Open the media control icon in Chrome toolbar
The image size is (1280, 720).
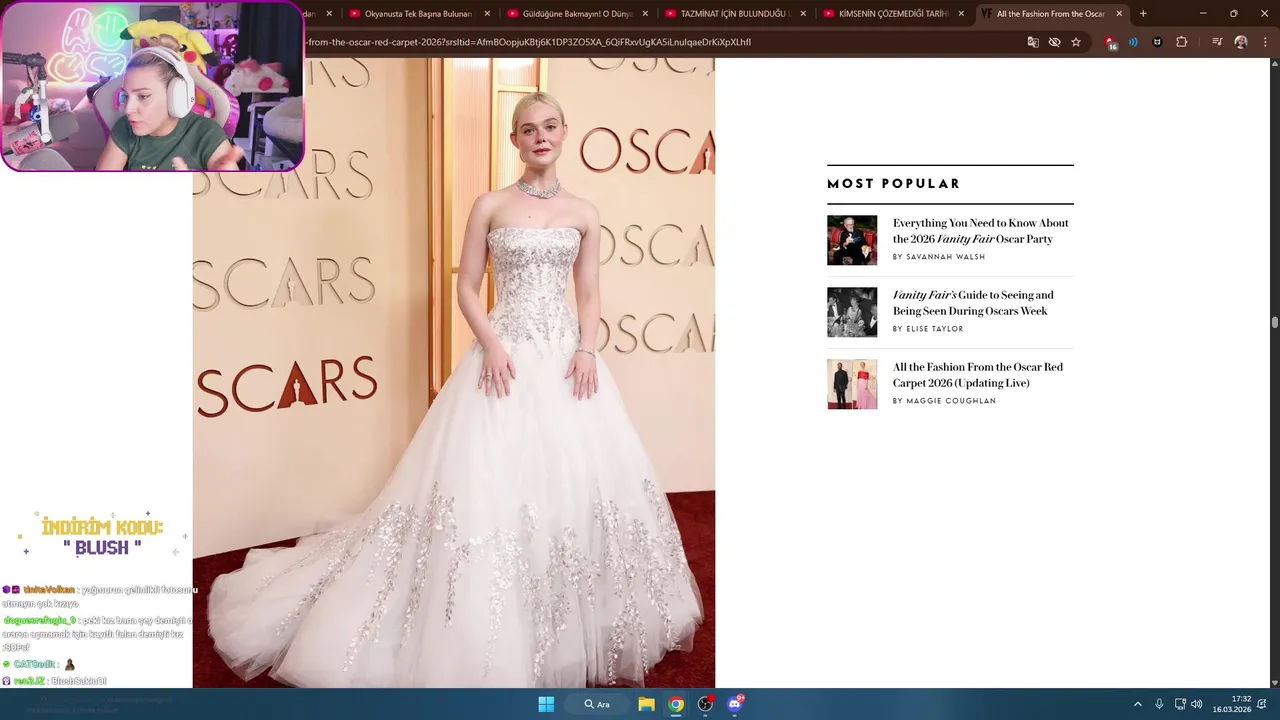[x=1217, y=42]
